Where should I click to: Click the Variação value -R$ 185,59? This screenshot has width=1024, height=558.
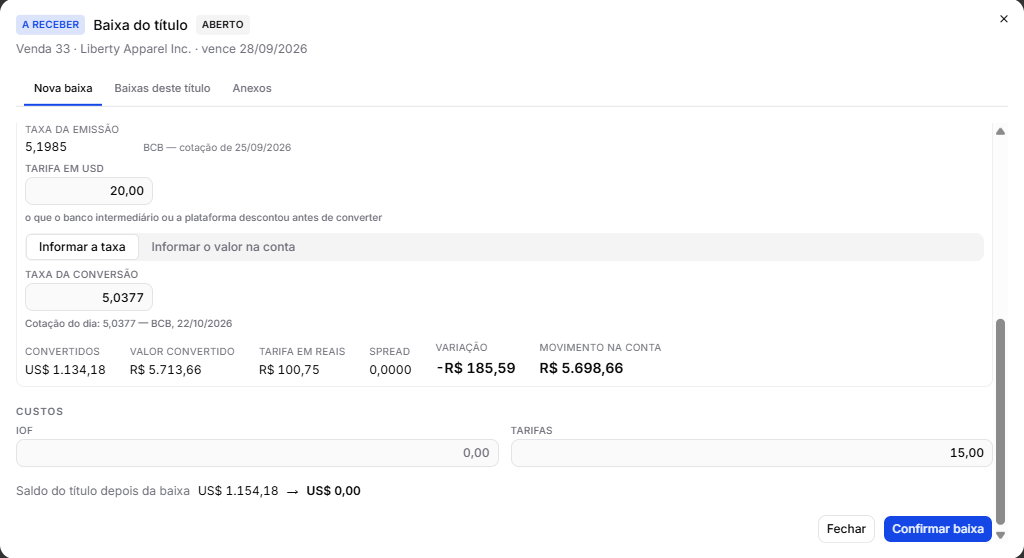(x=475, y=368)
